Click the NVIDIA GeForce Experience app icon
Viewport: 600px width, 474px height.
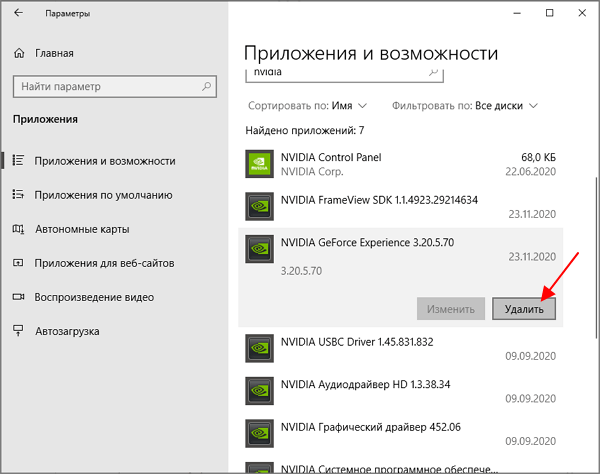259,249
